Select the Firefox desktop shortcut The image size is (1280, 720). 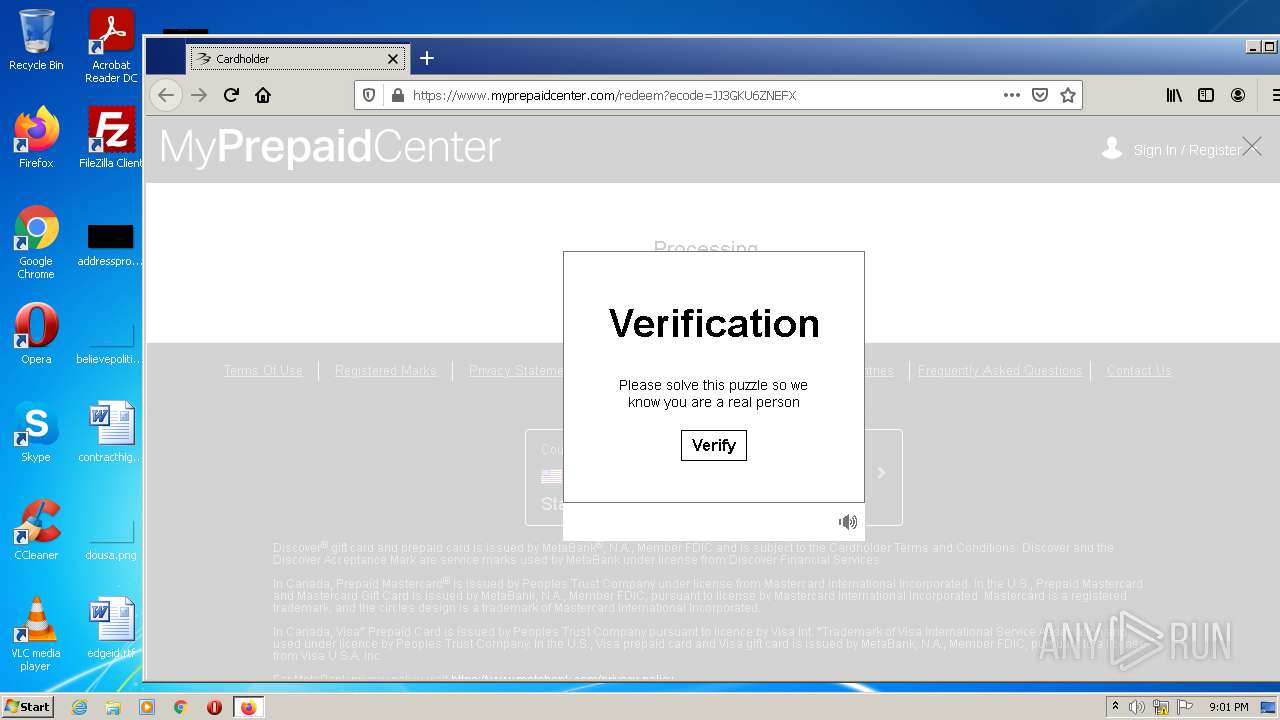click(36, 138)
